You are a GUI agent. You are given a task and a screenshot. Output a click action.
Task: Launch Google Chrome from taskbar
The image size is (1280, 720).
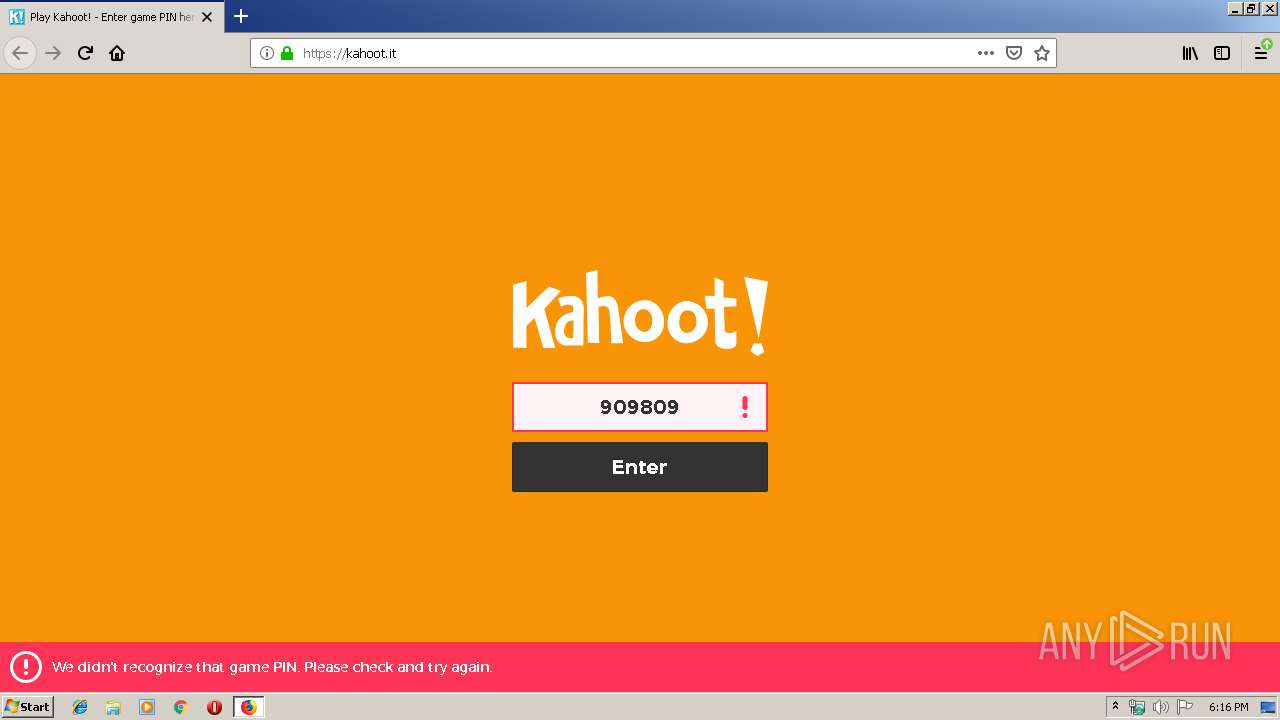pyautogui.click(x=181, y=707)
